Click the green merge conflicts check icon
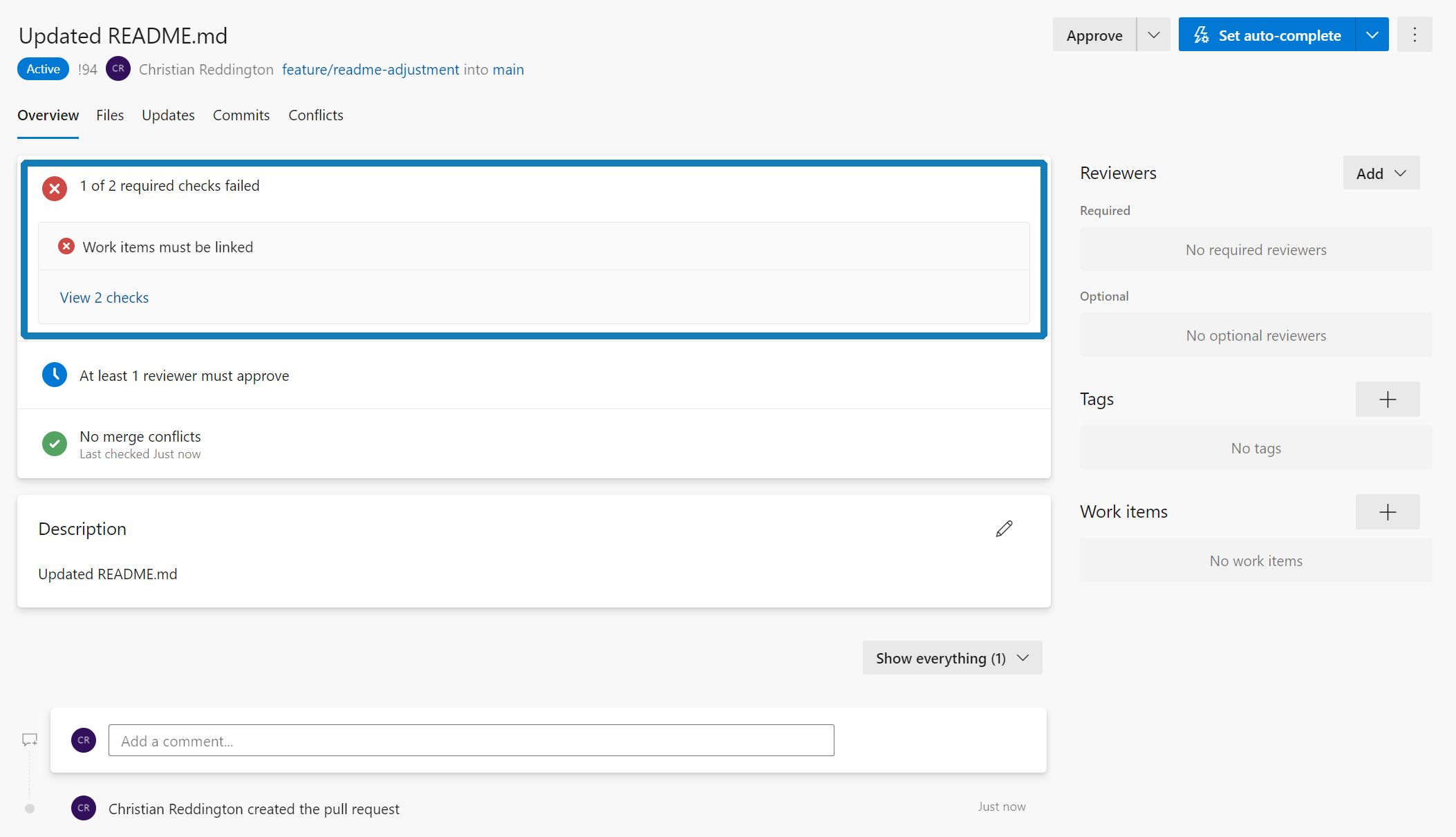 coord(54,443)
